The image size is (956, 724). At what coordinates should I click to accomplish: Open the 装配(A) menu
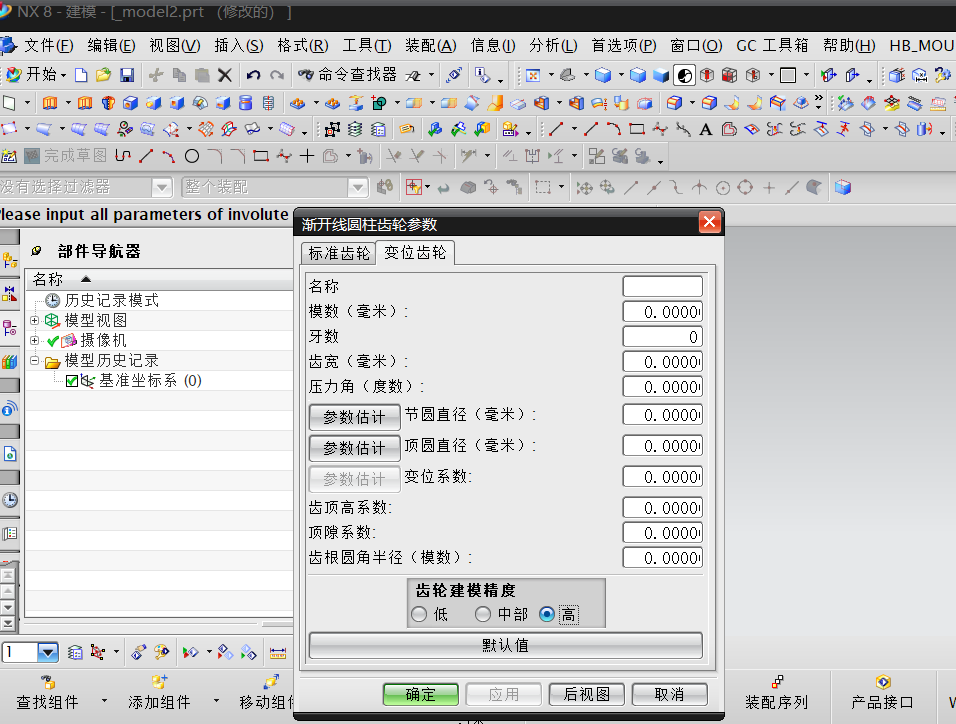[x=430, y=46]
